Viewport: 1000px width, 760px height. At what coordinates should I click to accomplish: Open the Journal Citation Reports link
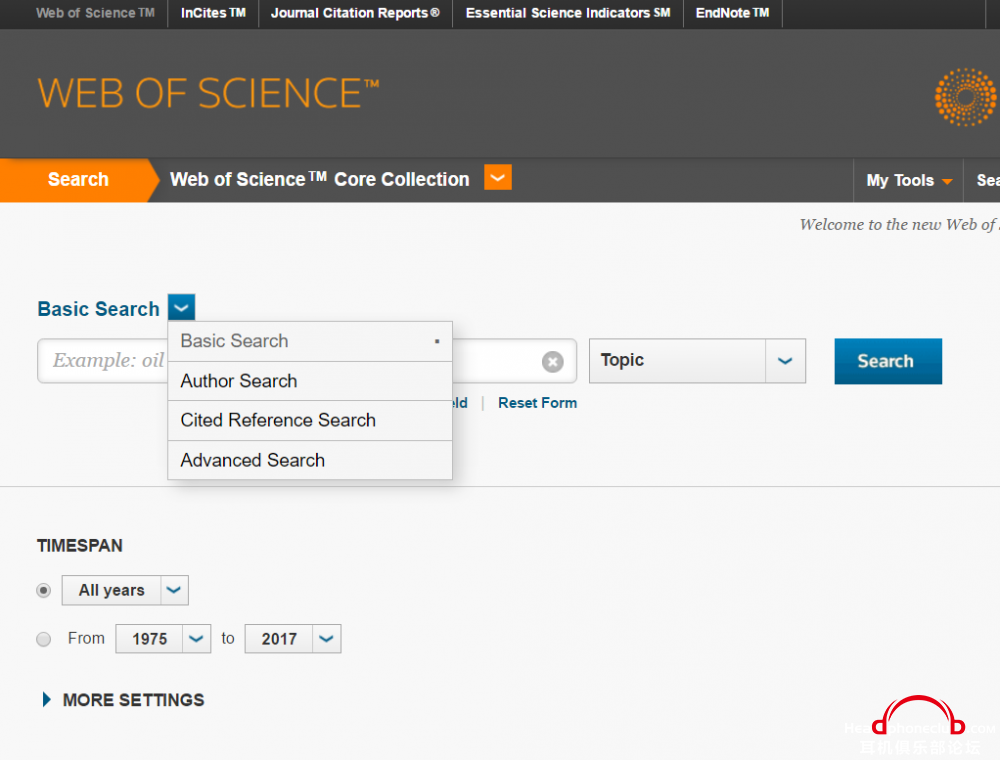[355, 13]
